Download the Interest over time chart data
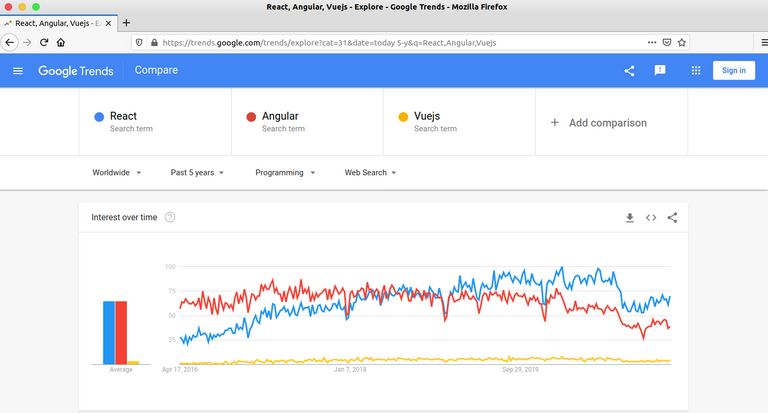 pyautogui.click(x=630, y=217)
